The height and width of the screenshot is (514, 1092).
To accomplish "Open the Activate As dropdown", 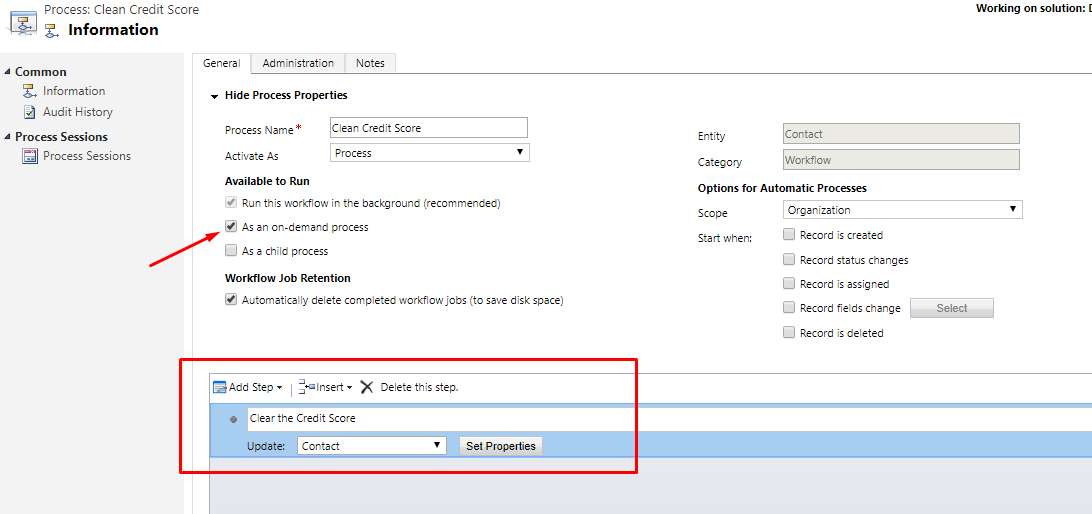I will (x=429, y=153).
